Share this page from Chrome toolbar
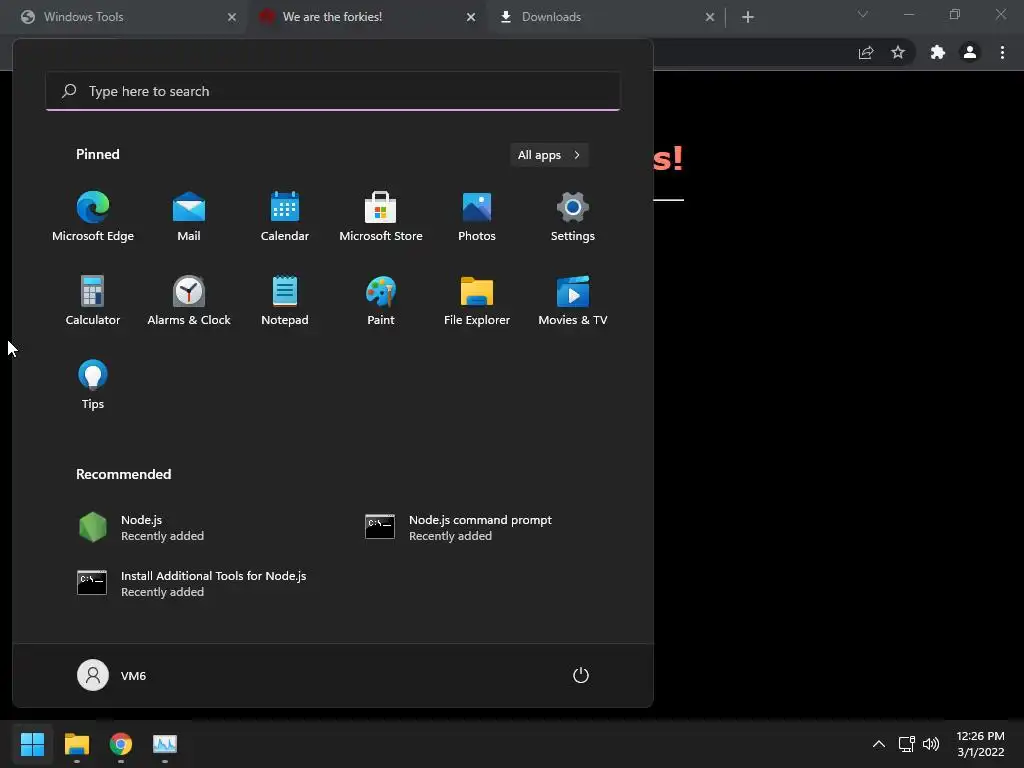The height and width of the screenshot is (768, 1024). click(x=866, y=53)
